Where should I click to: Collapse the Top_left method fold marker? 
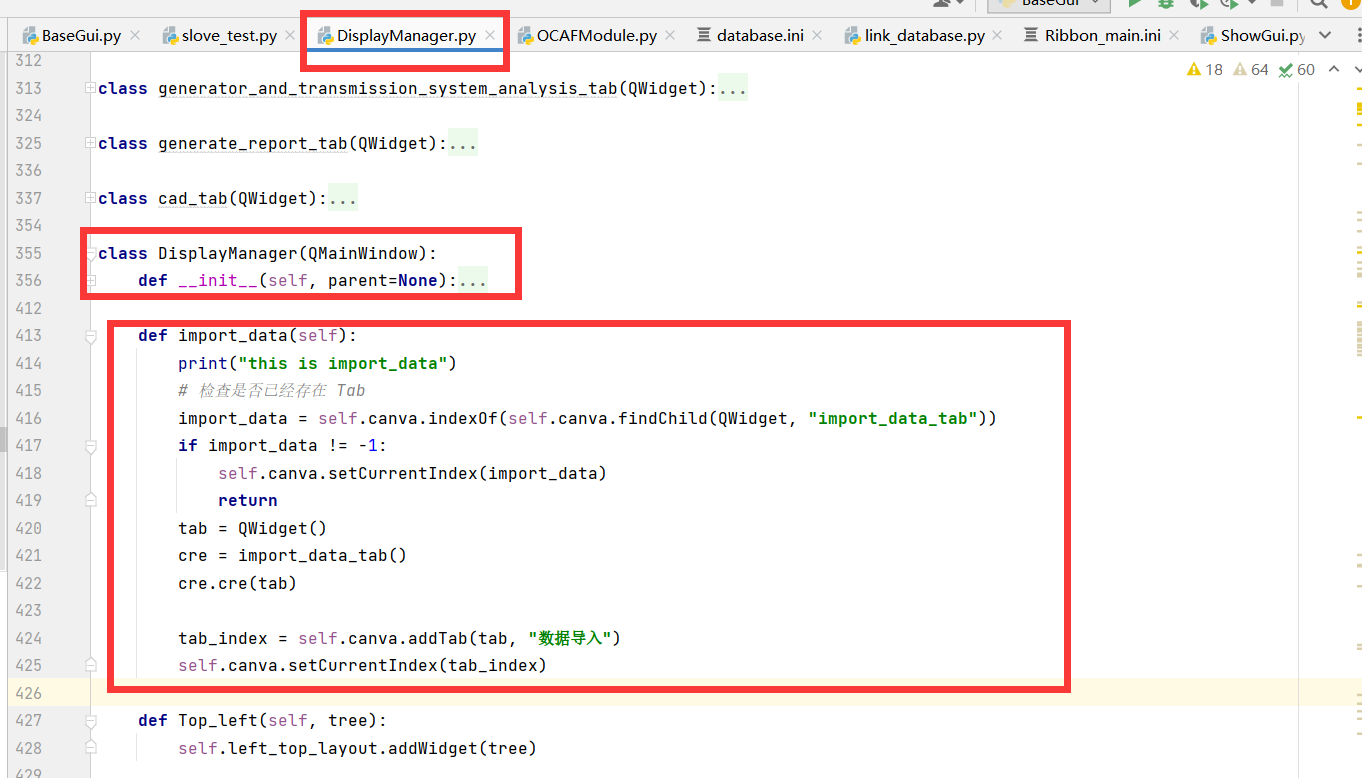[91, 721]
